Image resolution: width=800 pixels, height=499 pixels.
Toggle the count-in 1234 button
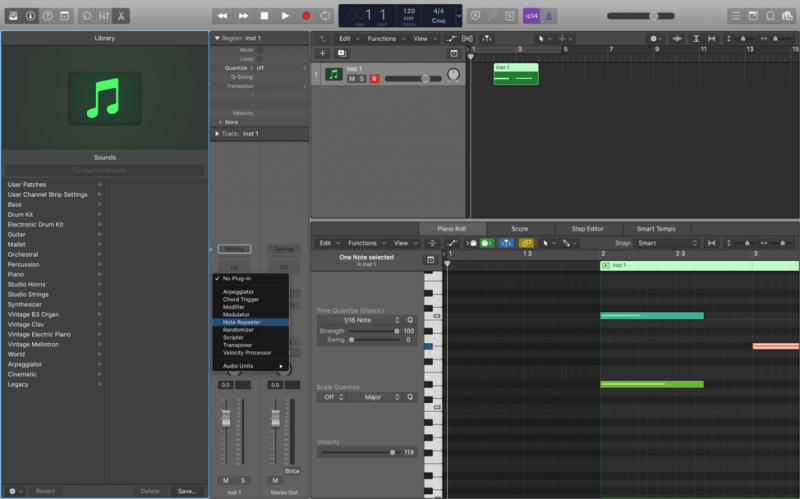pyautogui.click(x=532, y=16)
